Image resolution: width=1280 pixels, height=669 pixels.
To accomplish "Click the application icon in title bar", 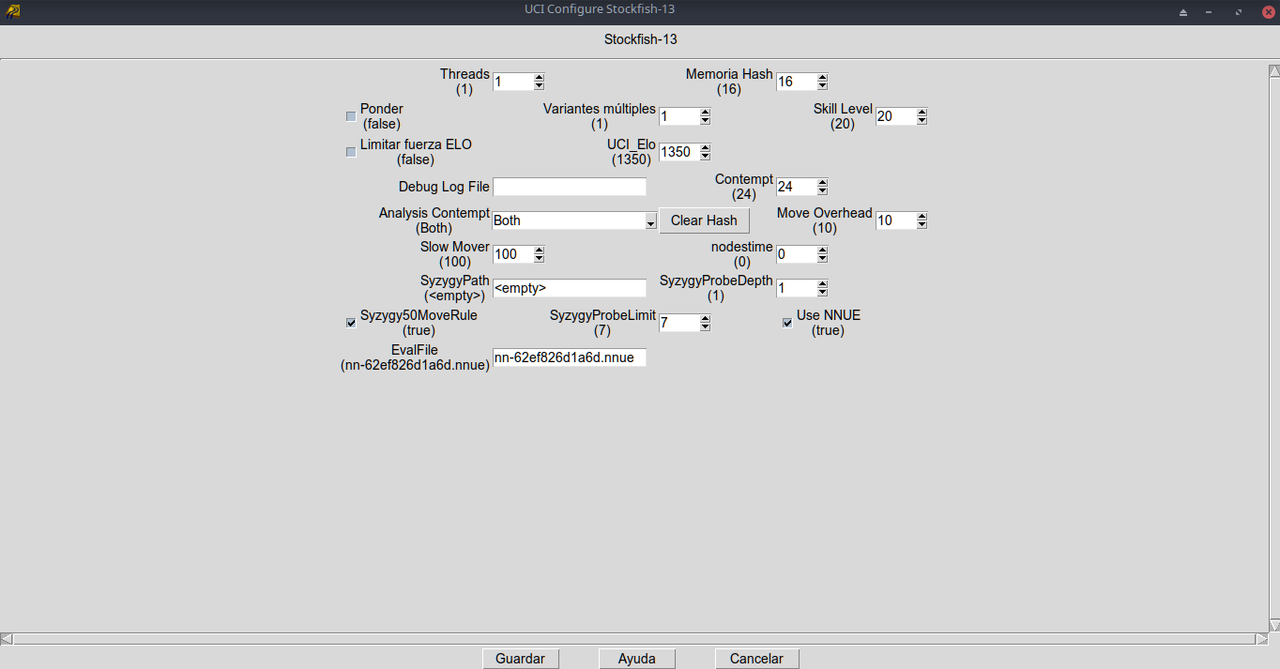I will pos(13,11).
